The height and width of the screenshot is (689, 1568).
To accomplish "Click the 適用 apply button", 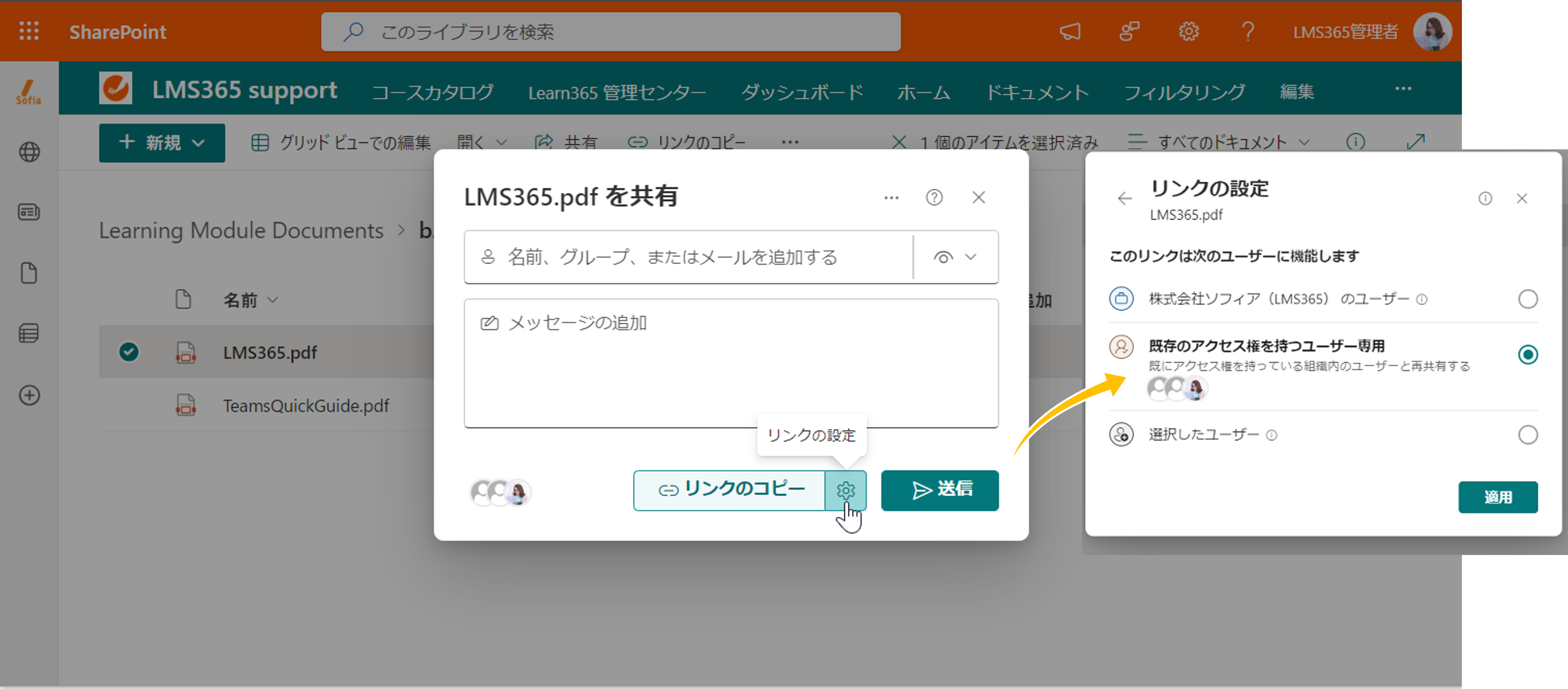I will click(1498, 497).
